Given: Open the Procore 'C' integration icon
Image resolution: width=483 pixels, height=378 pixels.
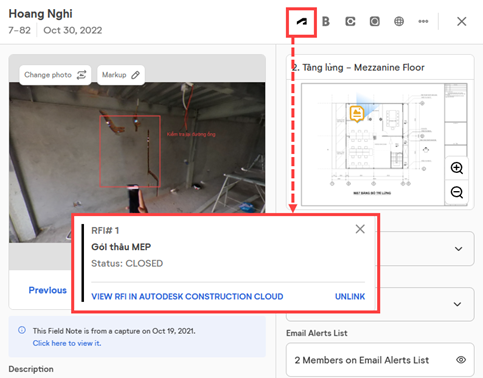Looking at the screenshot, I should coord(350,22).
